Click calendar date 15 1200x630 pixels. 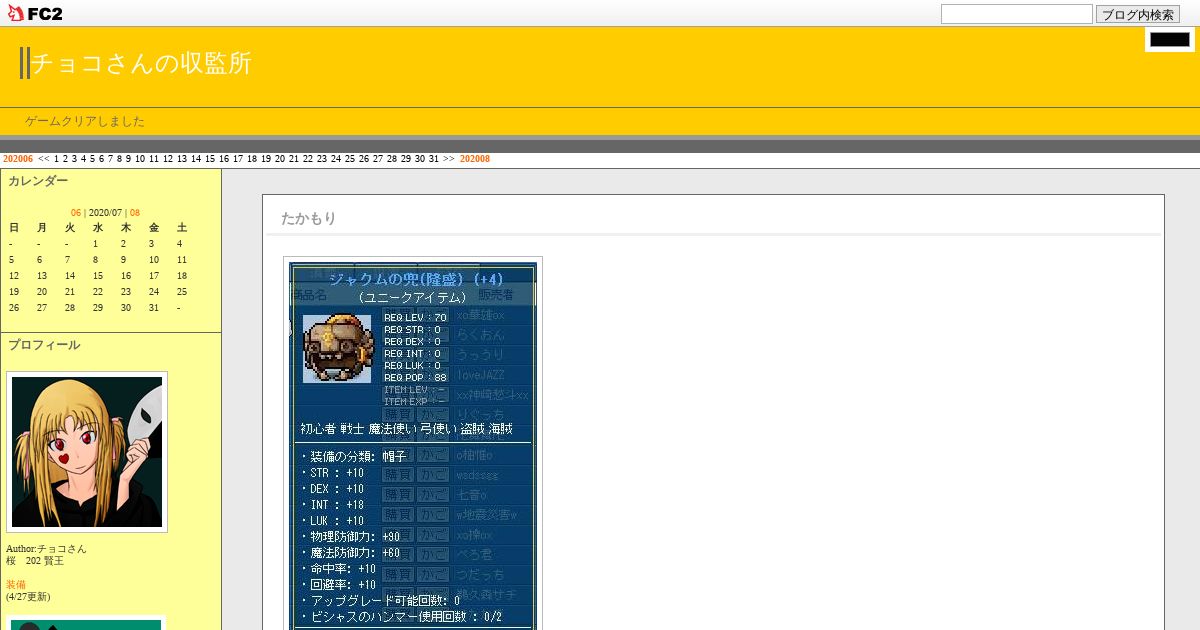[x=98, y=275]
